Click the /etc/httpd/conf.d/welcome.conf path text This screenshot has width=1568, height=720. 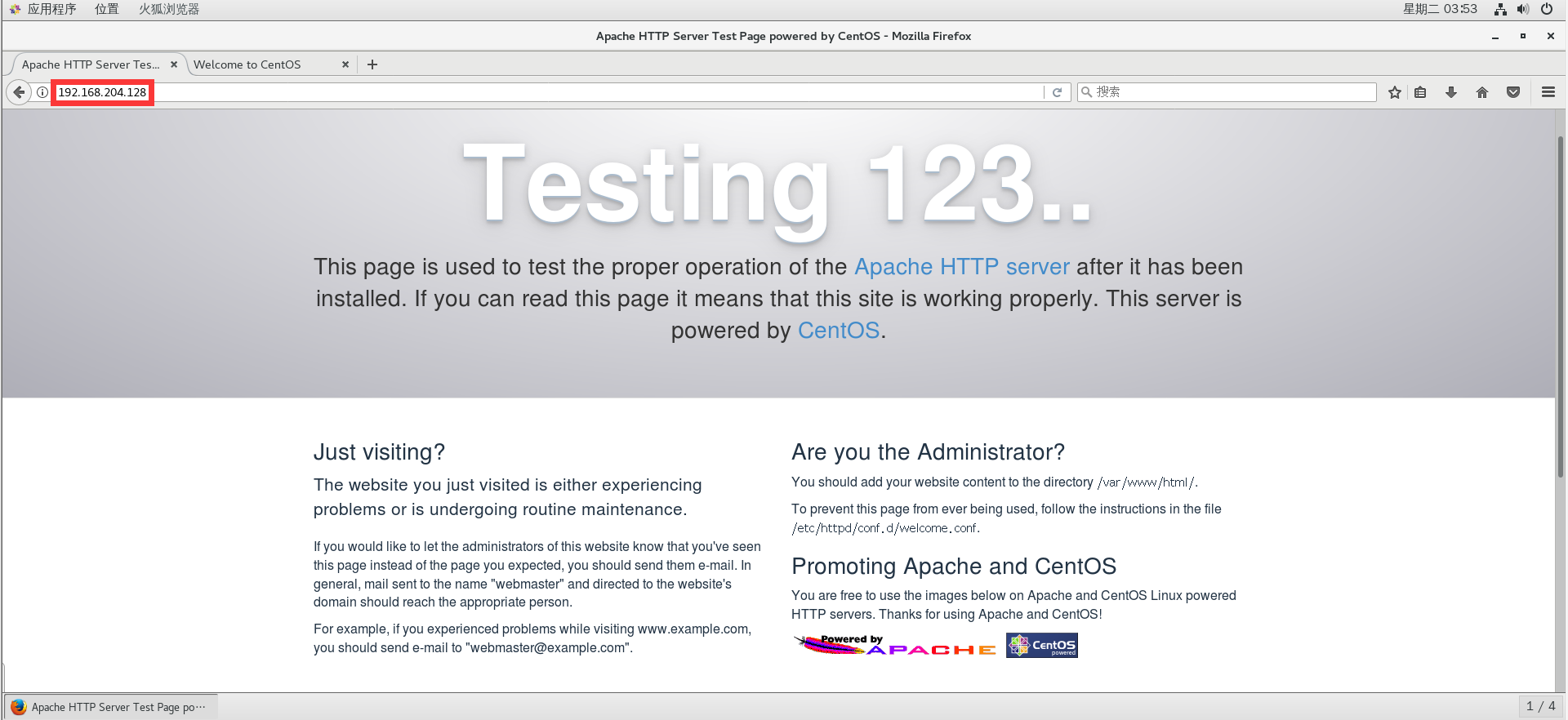884,528
